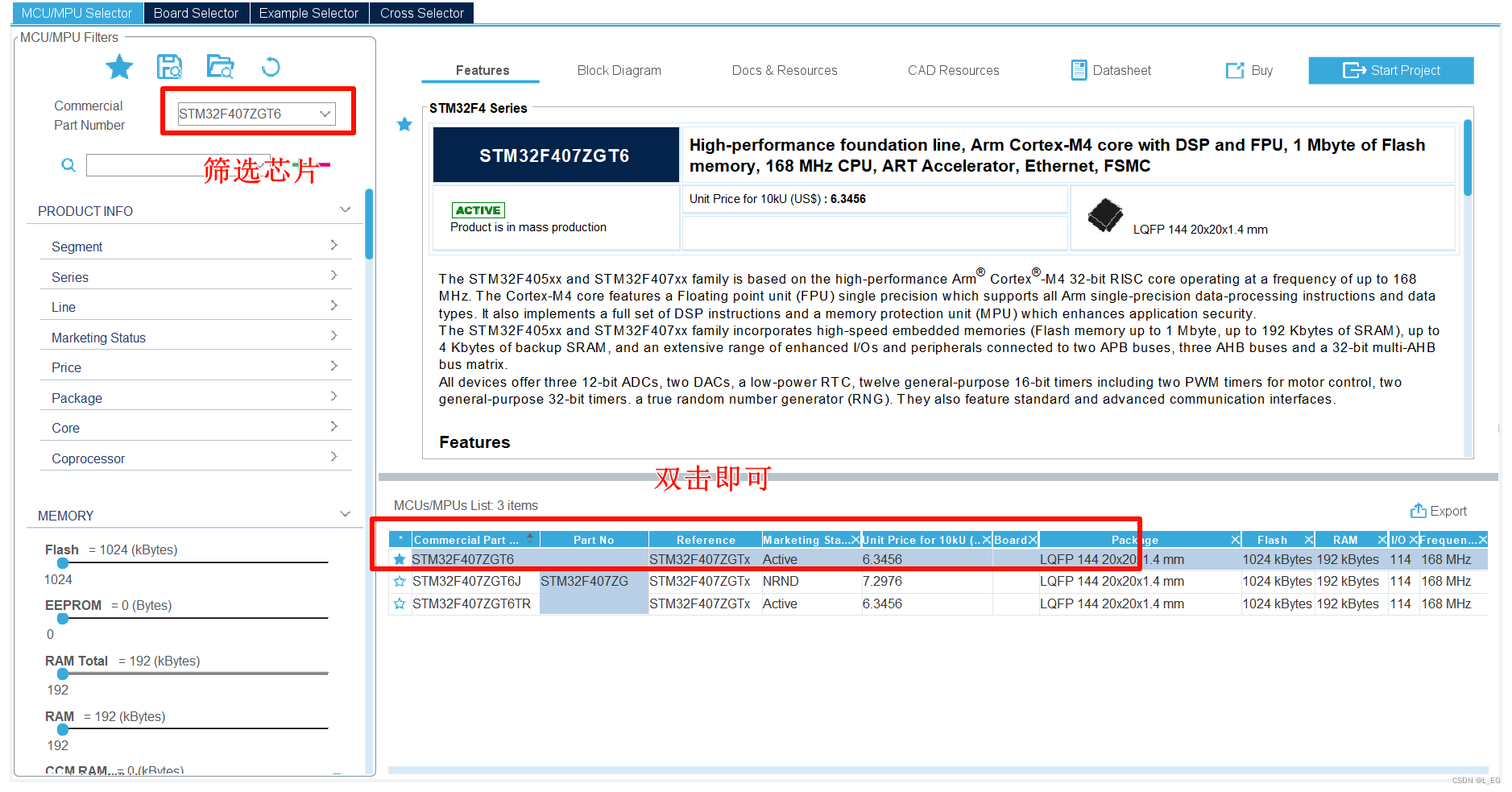Image resolution: width=1512 pixels, height=792 pixels.
Task: Open the CAD Resources tab
Action: point(953,71)
